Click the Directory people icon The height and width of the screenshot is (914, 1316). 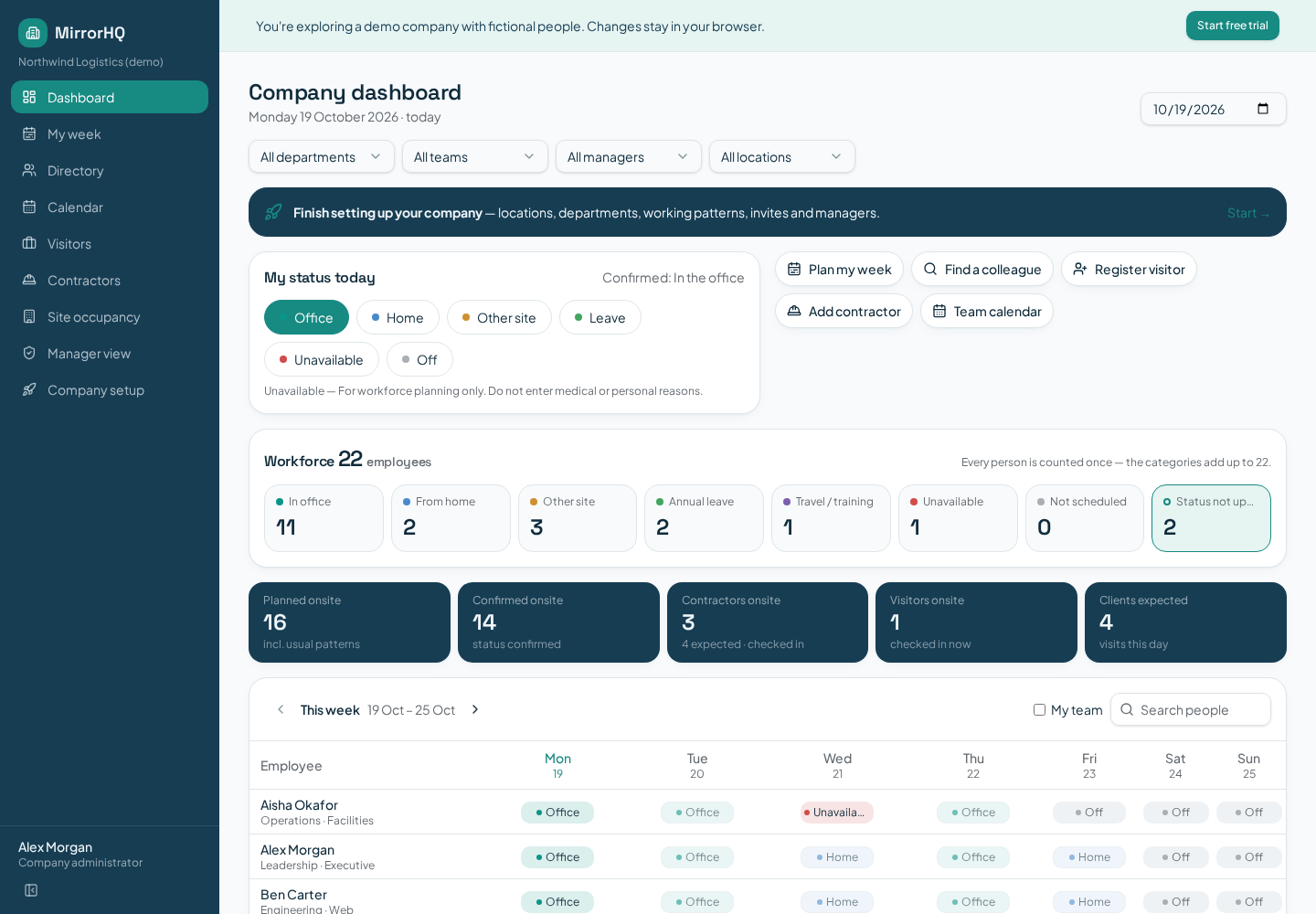29,170
